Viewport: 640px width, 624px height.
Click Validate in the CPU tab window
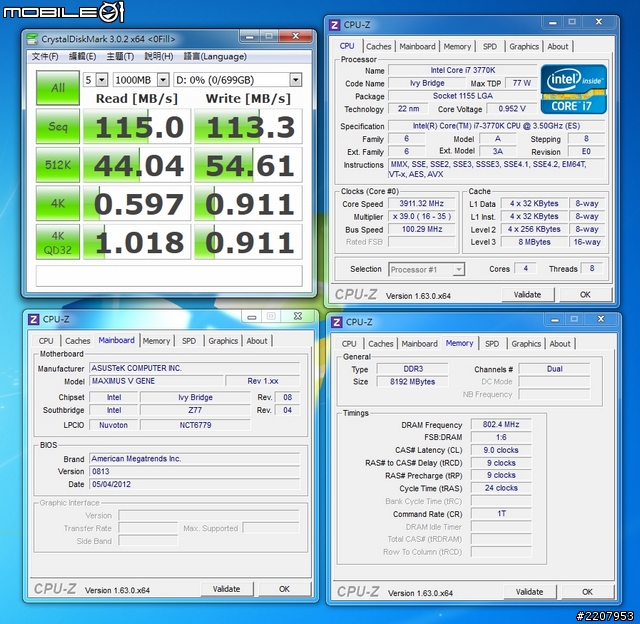pos(527,295)
